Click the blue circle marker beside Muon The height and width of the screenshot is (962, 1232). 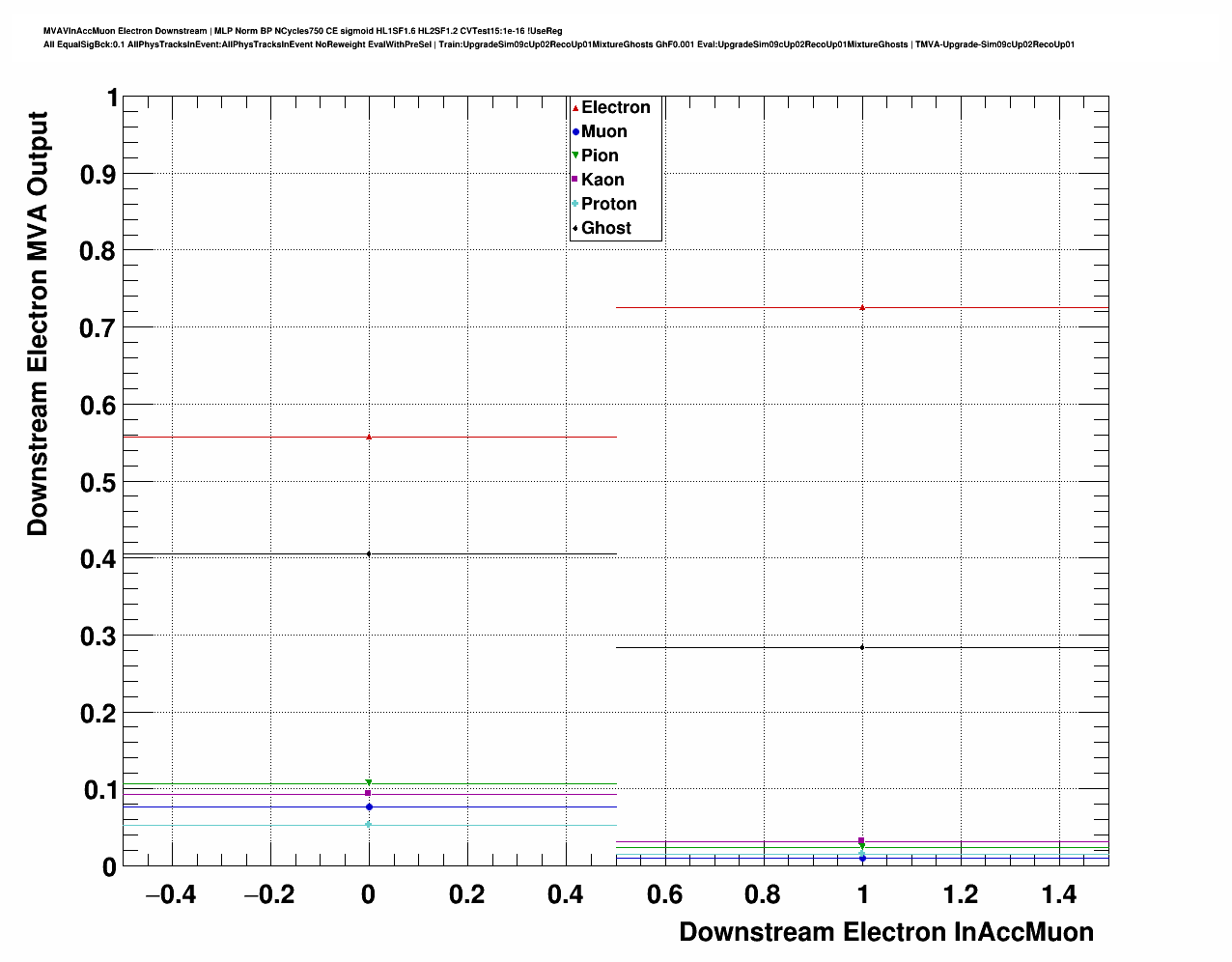575,132
